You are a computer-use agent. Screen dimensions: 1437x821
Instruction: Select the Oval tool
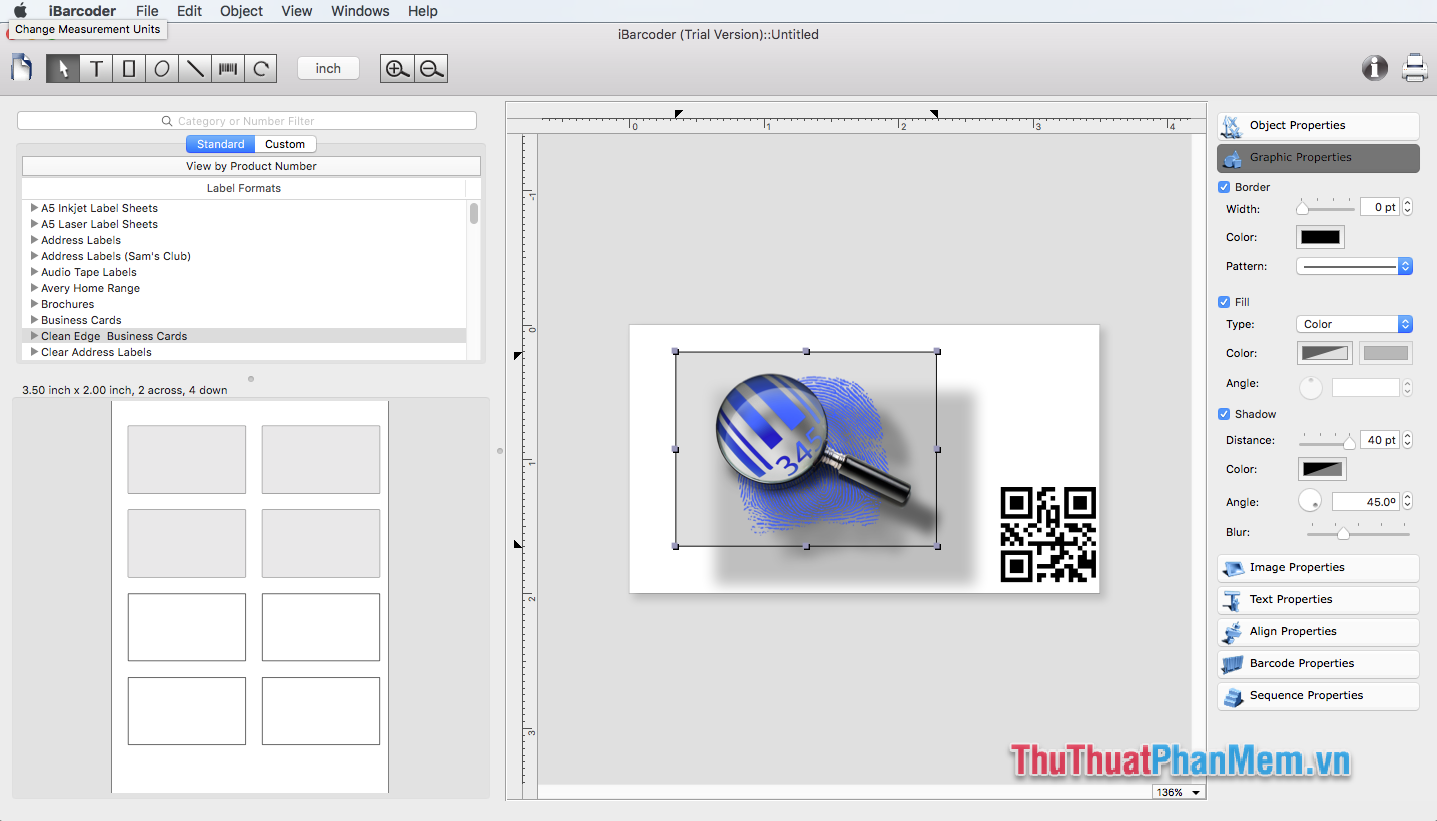[162, 68]
